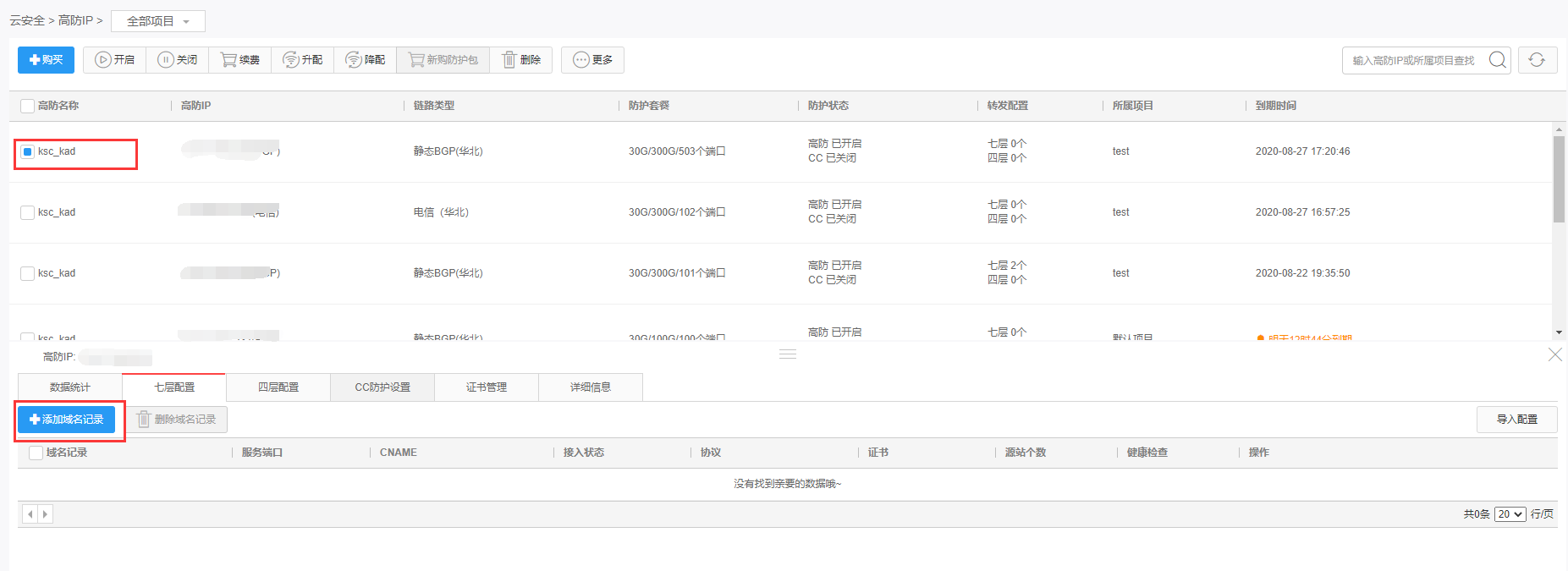
Task: Toggle the 域名记录 select-all checkbox
Action: [36, 453]
